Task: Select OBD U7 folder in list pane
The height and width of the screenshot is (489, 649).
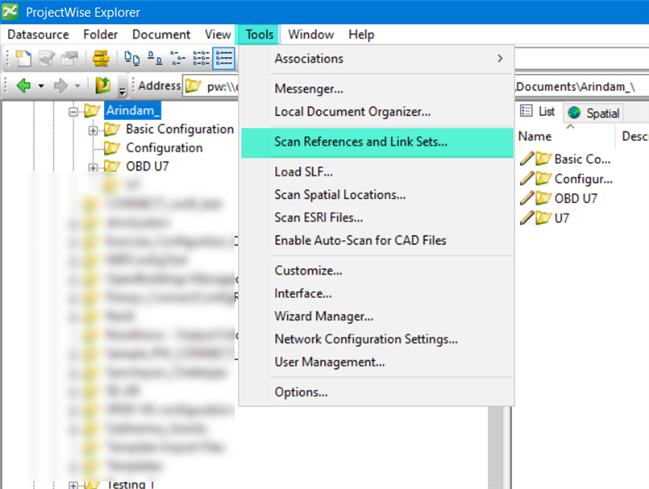Action: point(575,199)
